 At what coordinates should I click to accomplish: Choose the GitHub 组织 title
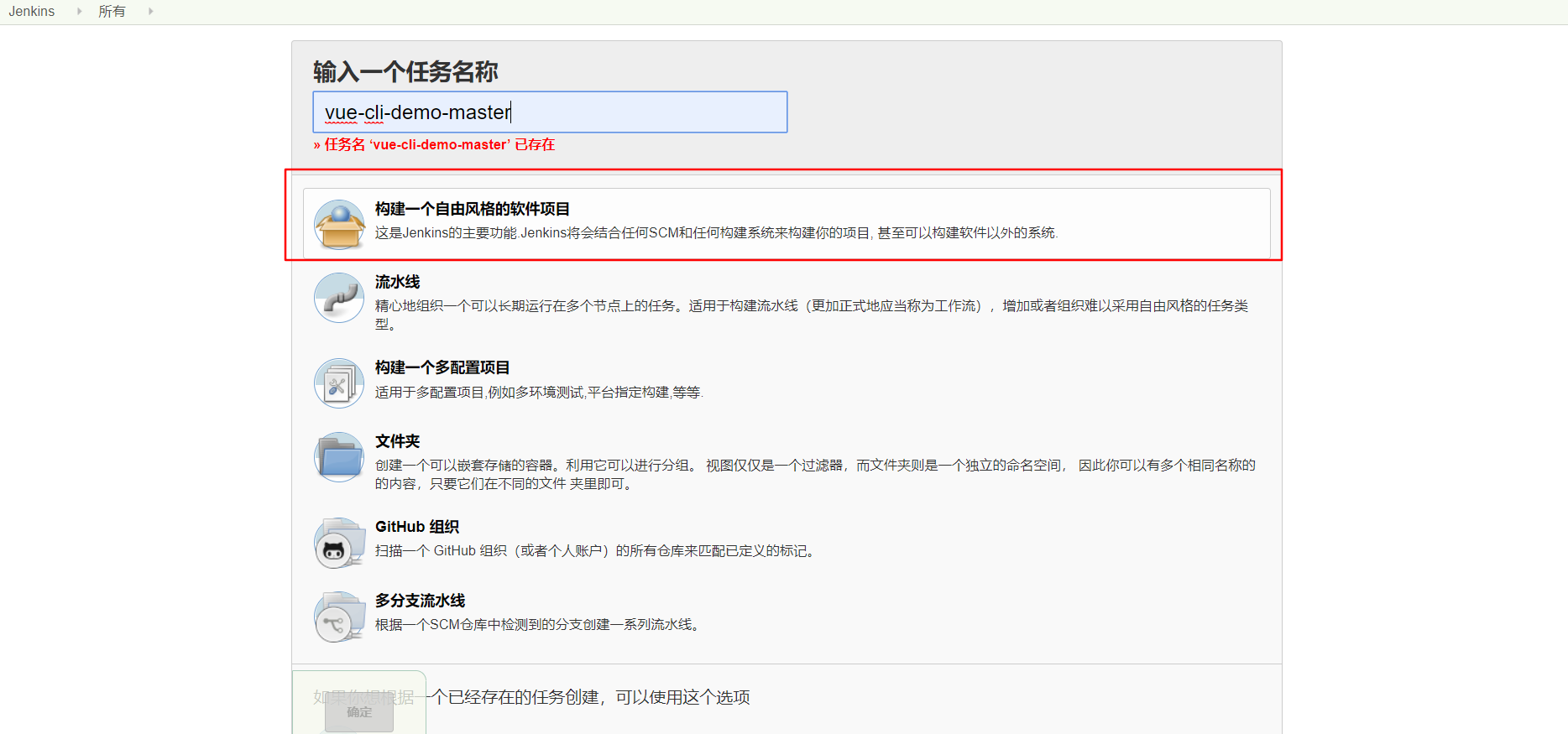417,527
